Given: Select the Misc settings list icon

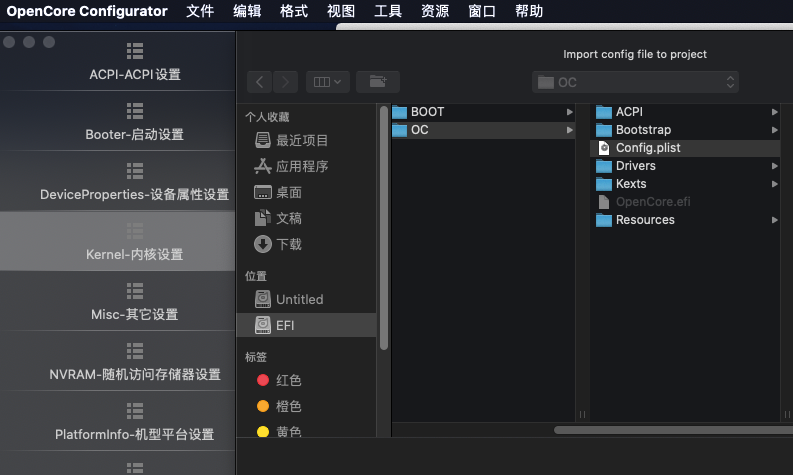Looking at the screenshot, I should click(134, 290).
